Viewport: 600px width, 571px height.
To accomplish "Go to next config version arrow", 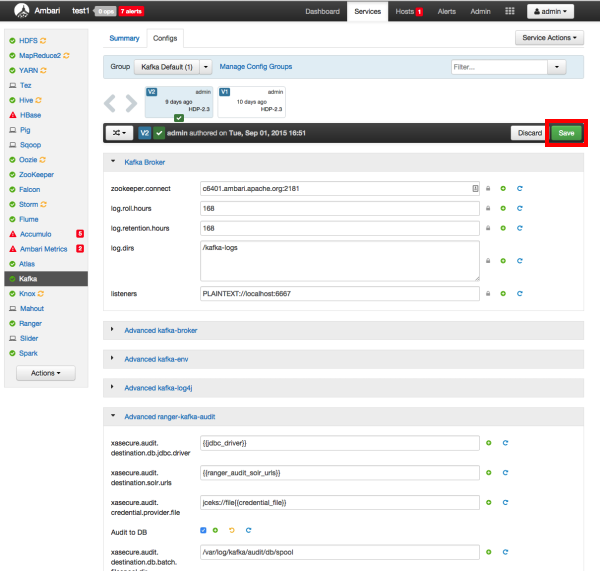I will click(131, 103).
